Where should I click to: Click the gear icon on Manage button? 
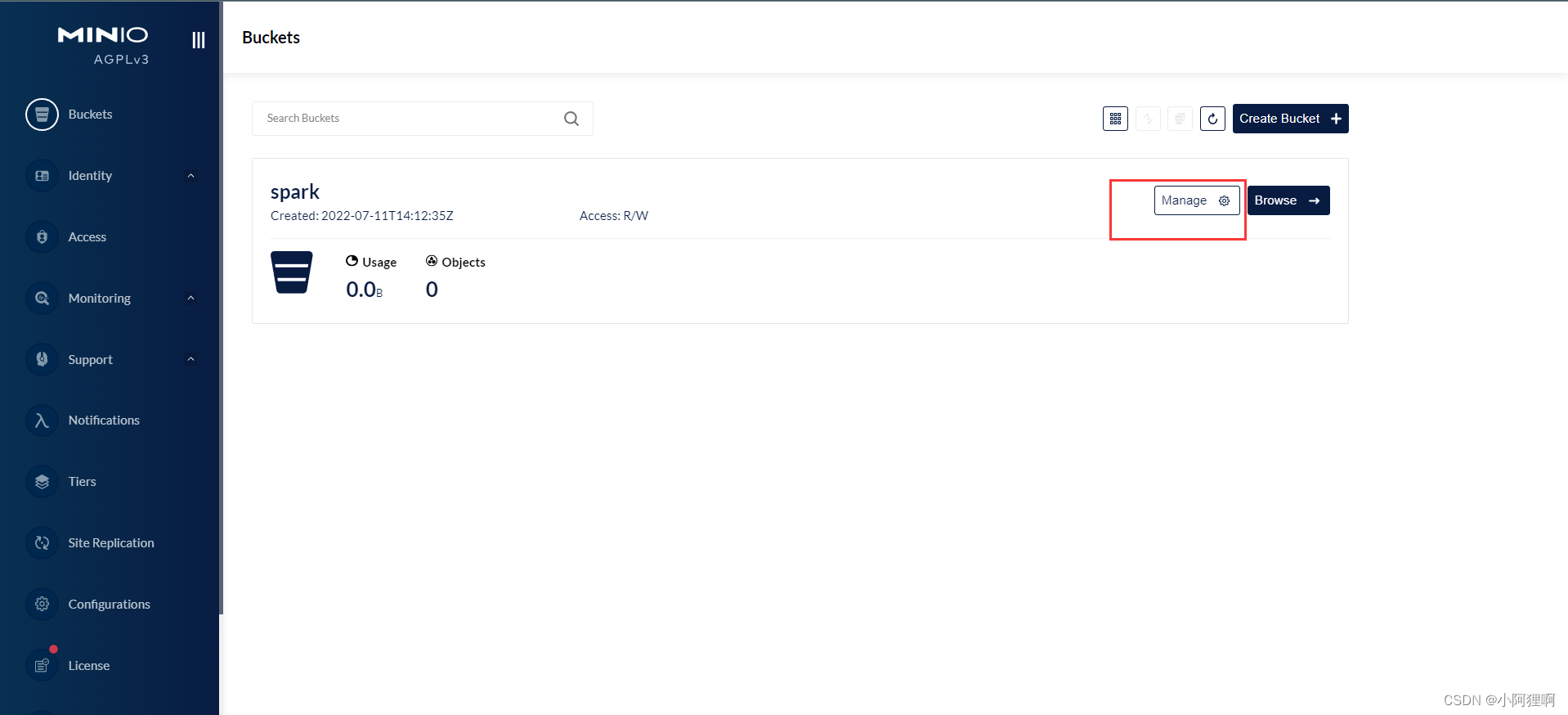1224,200
